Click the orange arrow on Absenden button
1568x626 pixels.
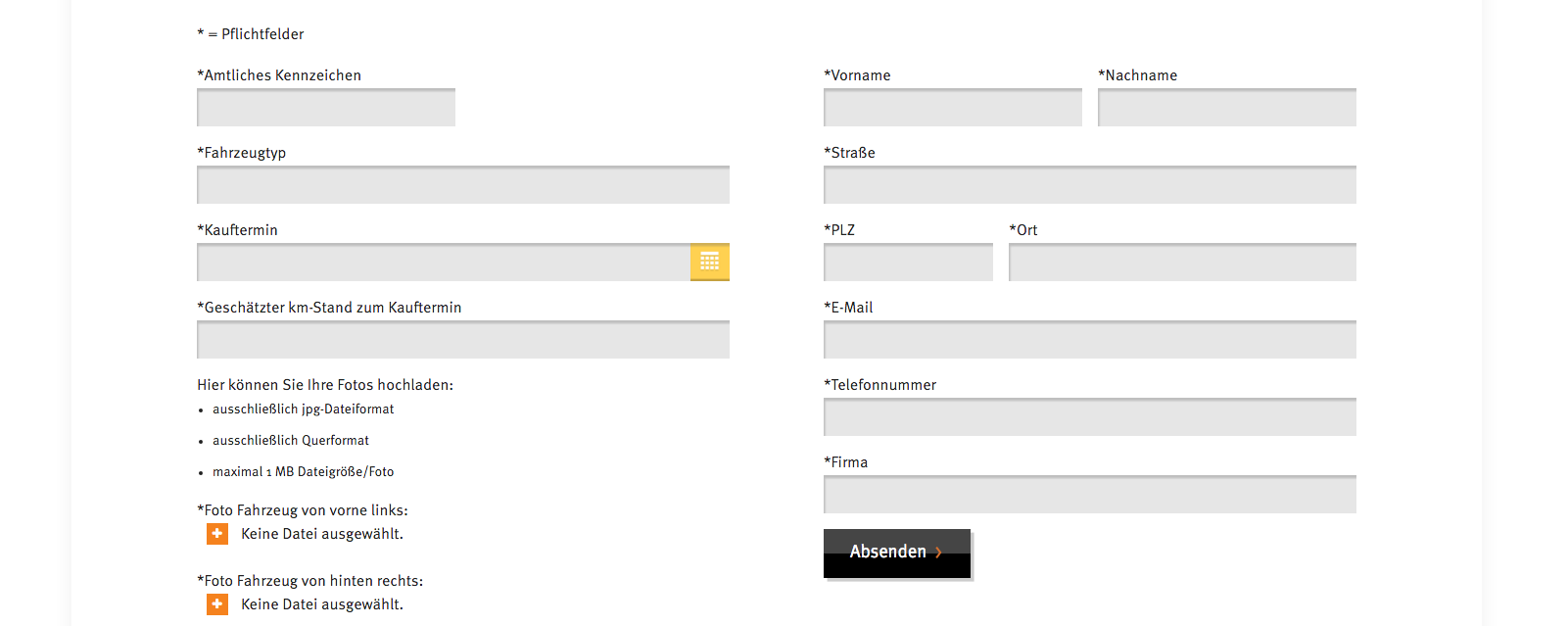(938, 553)
